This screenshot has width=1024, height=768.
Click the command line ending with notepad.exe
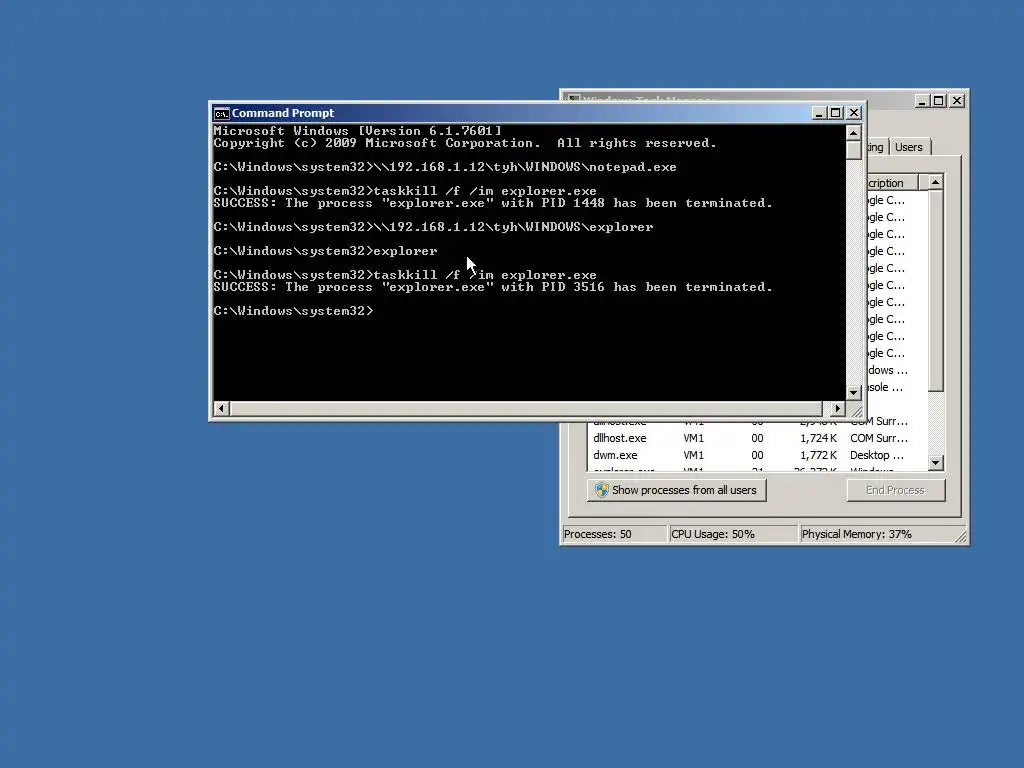(x=445, y=167)
